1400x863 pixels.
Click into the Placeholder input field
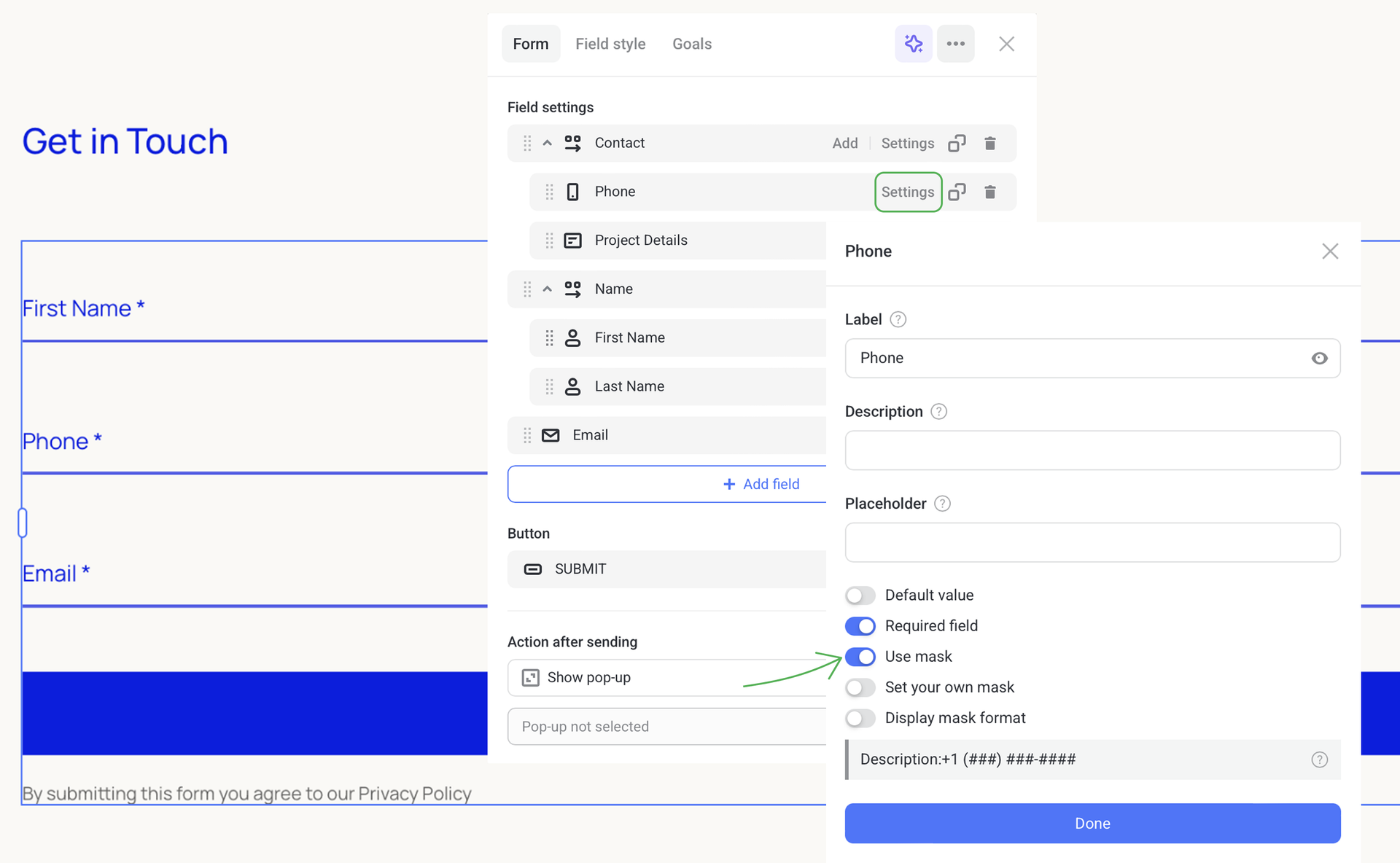pyautogui.click(x=1092, y=542)
